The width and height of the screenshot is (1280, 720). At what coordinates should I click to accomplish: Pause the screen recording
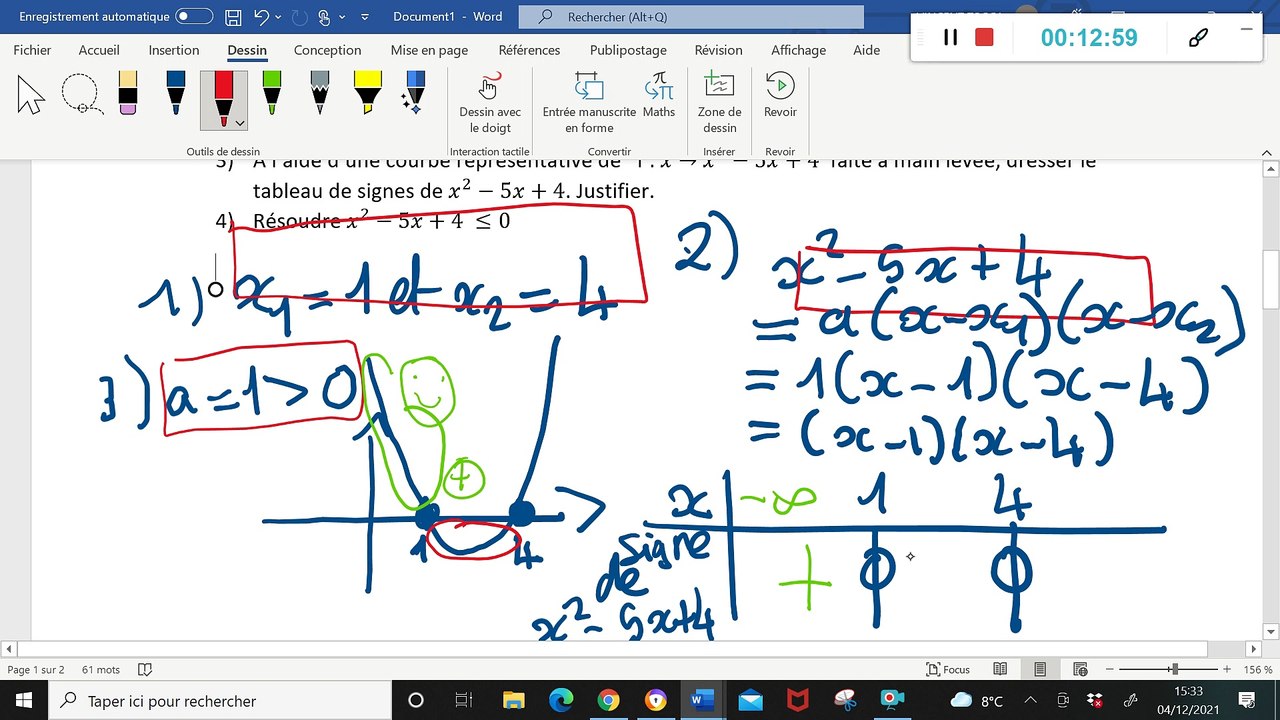coord(950,37)
